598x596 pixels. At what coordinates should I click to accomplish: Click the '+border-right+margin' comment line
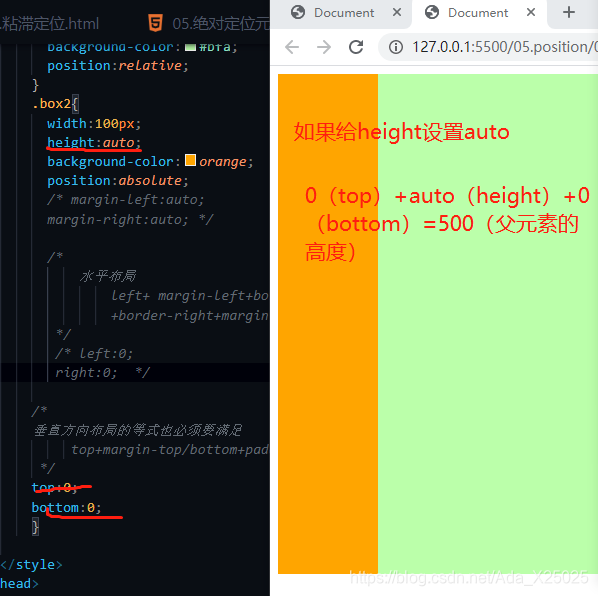(x=190, y=315)
